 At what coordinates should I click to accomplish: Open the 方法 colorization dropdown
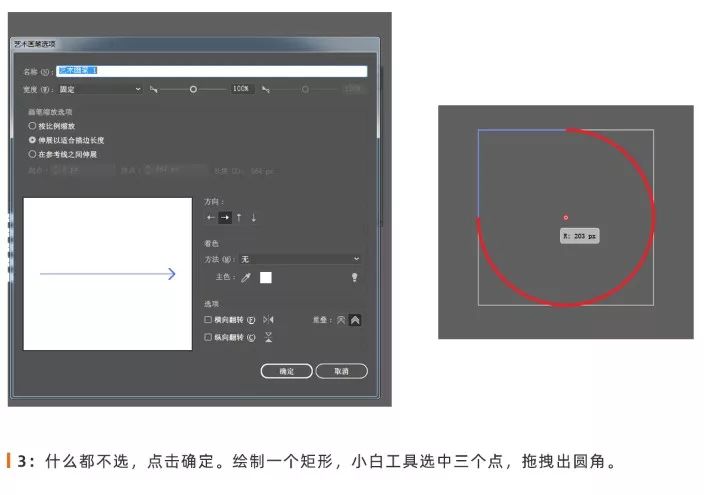(x=300, y=259)
